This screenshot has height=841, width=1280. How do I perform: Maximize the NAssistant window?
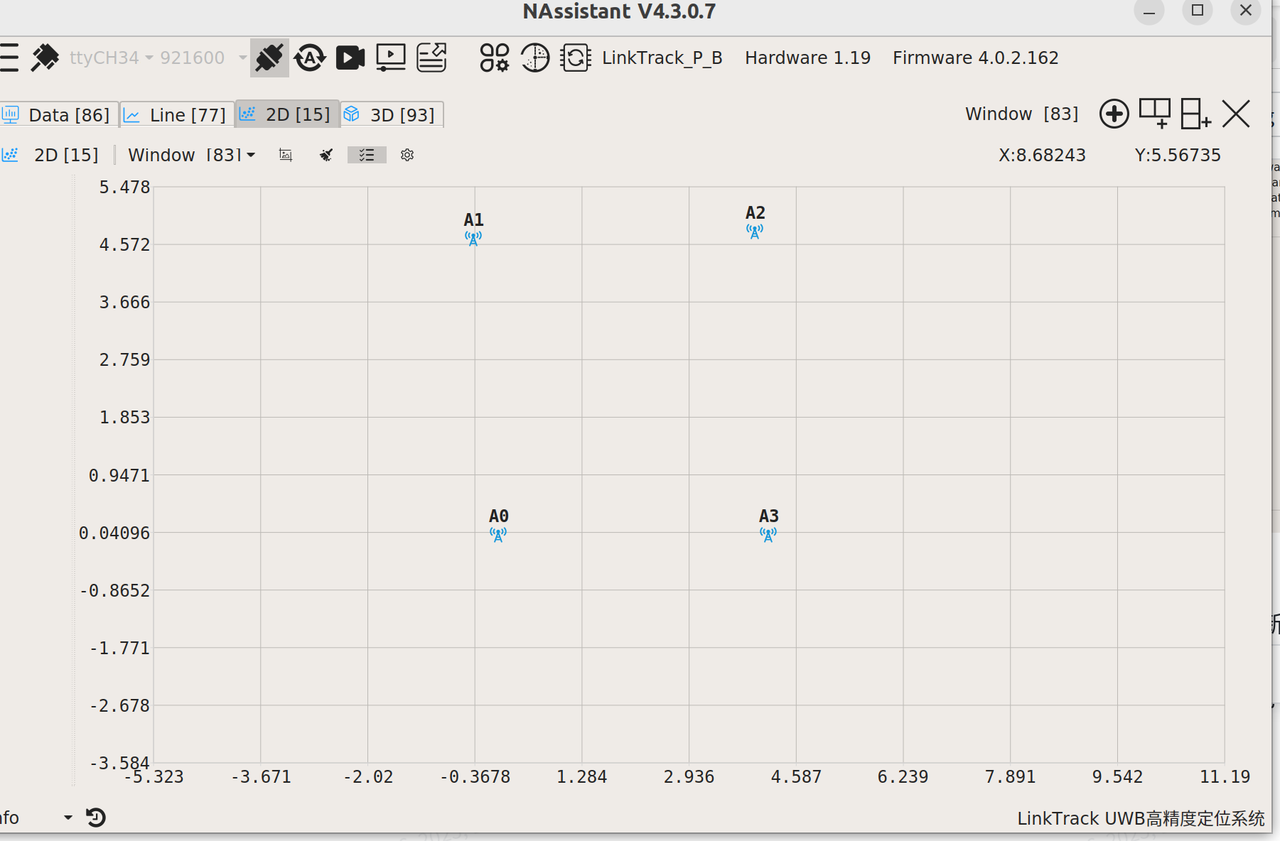(x=1197, y=11)
